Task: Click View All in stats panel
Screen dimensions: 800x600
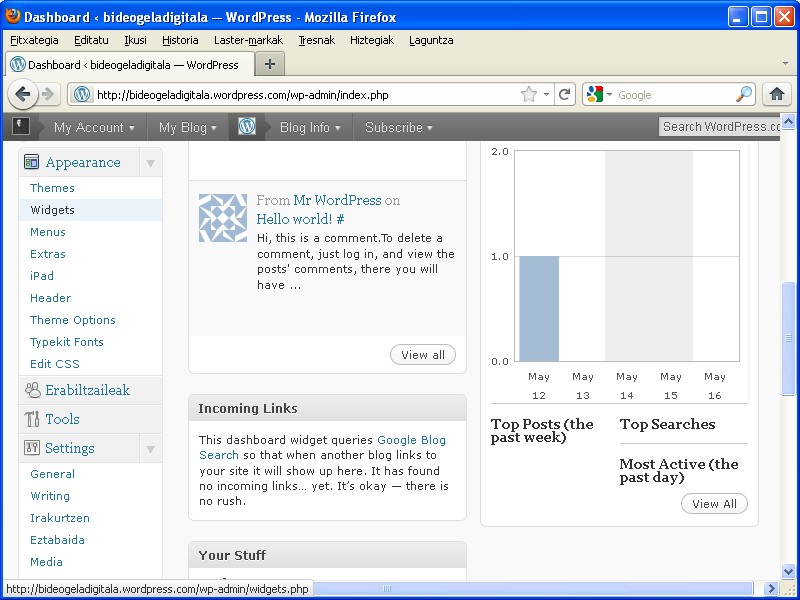Action: pyautogui.click(x=714, y=504)
